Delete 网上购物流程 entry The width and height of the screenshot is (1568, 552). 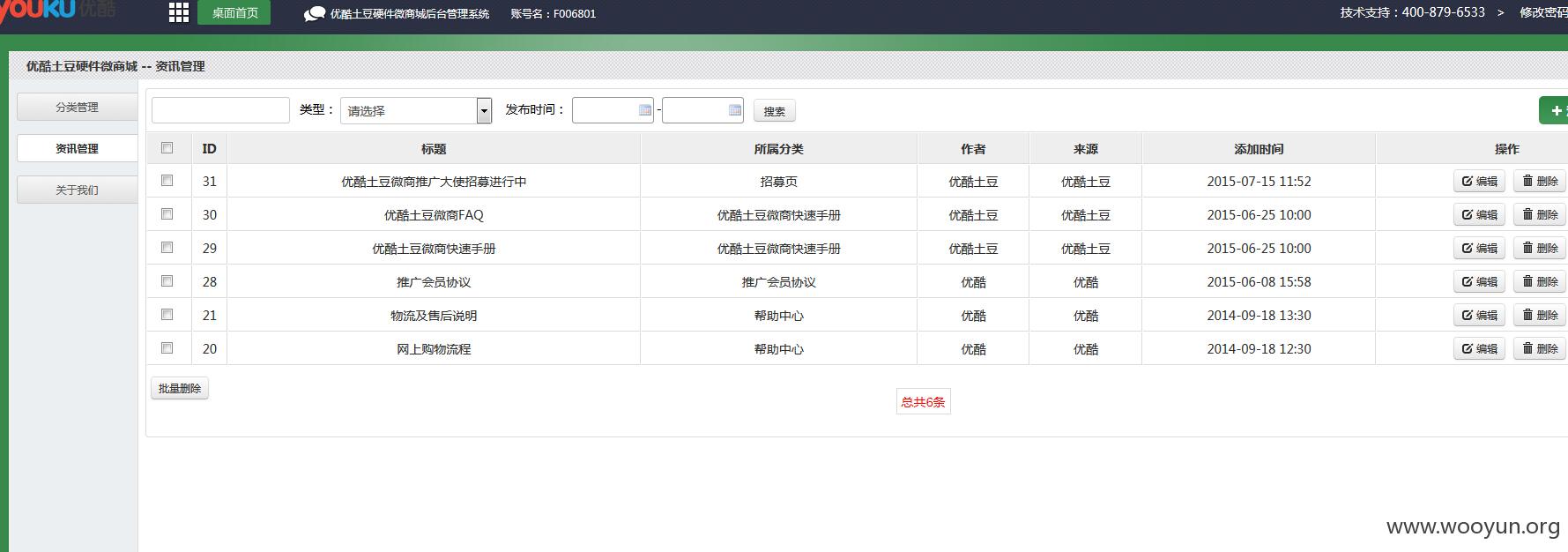tap(1540, 348)
